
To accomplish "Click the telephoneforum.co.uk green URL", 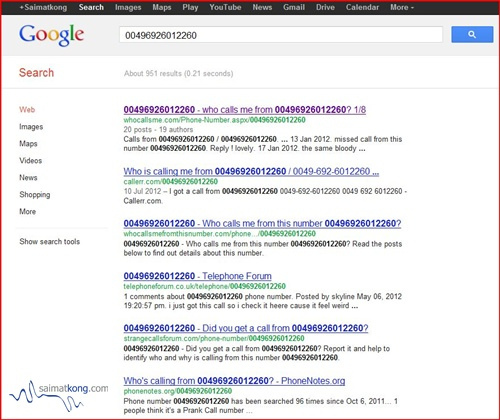I will click(x=205, y=286).
